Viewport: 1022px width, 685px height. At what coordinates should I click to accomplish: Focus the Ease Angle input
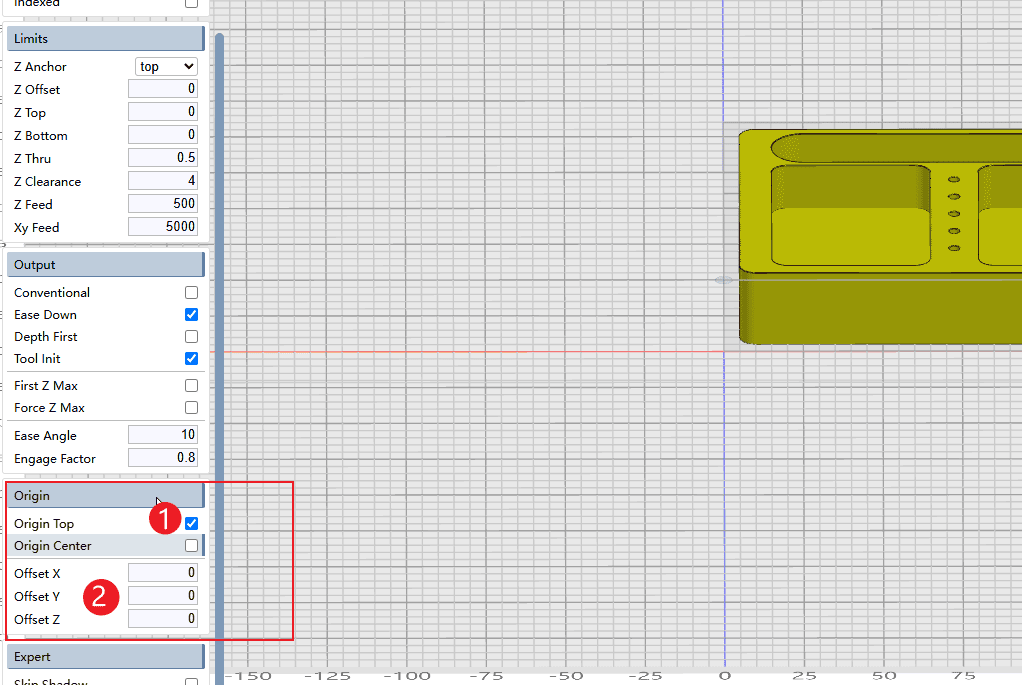(x=163, y=435)
